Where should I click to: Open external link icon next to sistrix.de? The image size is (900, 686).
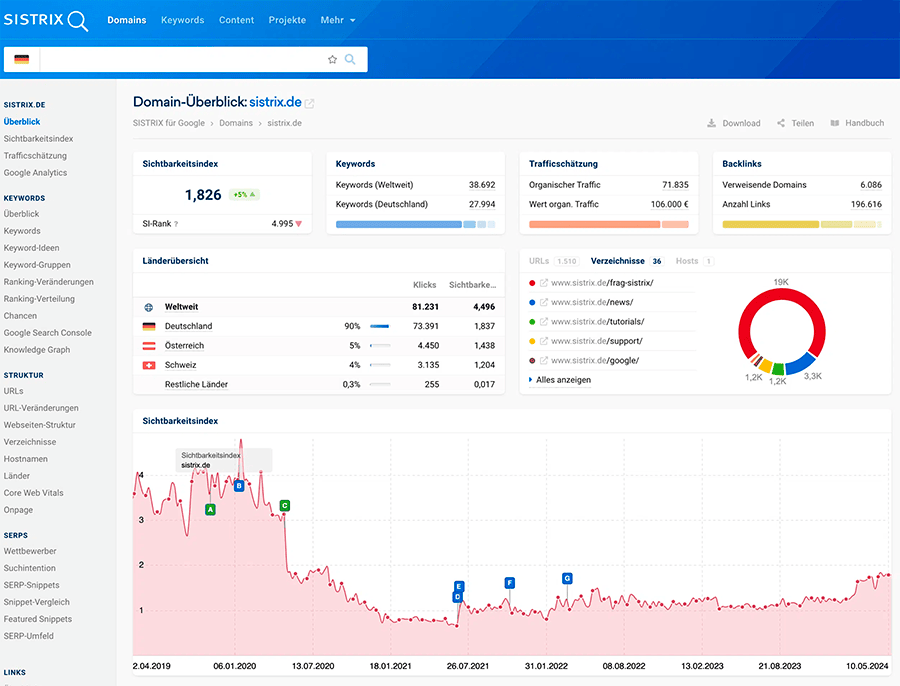coord(310,103)
